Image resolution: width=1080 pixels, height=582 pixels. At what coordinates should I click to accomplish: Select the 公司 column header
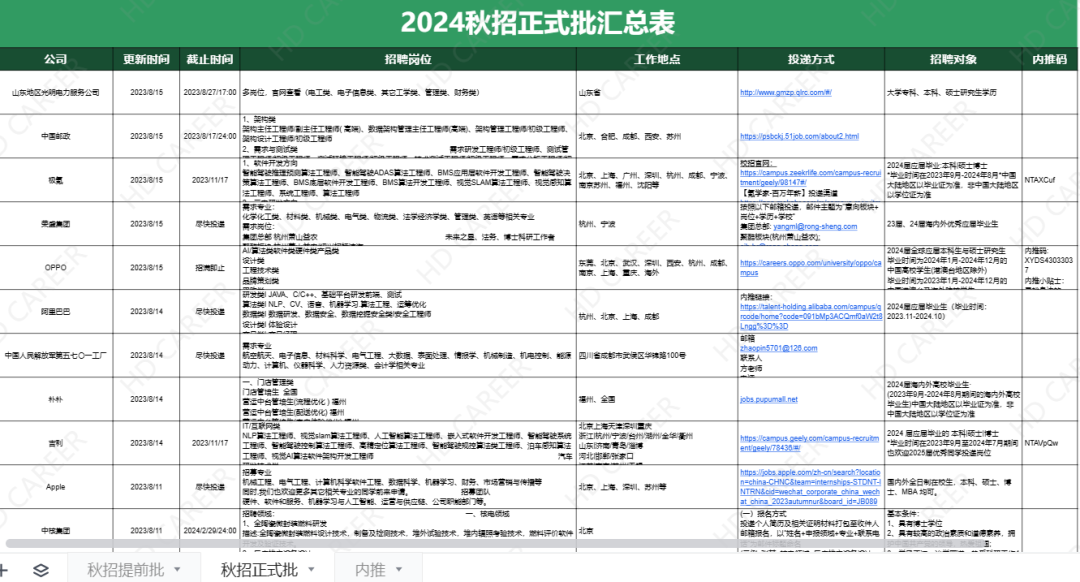[x=56, y=59]
